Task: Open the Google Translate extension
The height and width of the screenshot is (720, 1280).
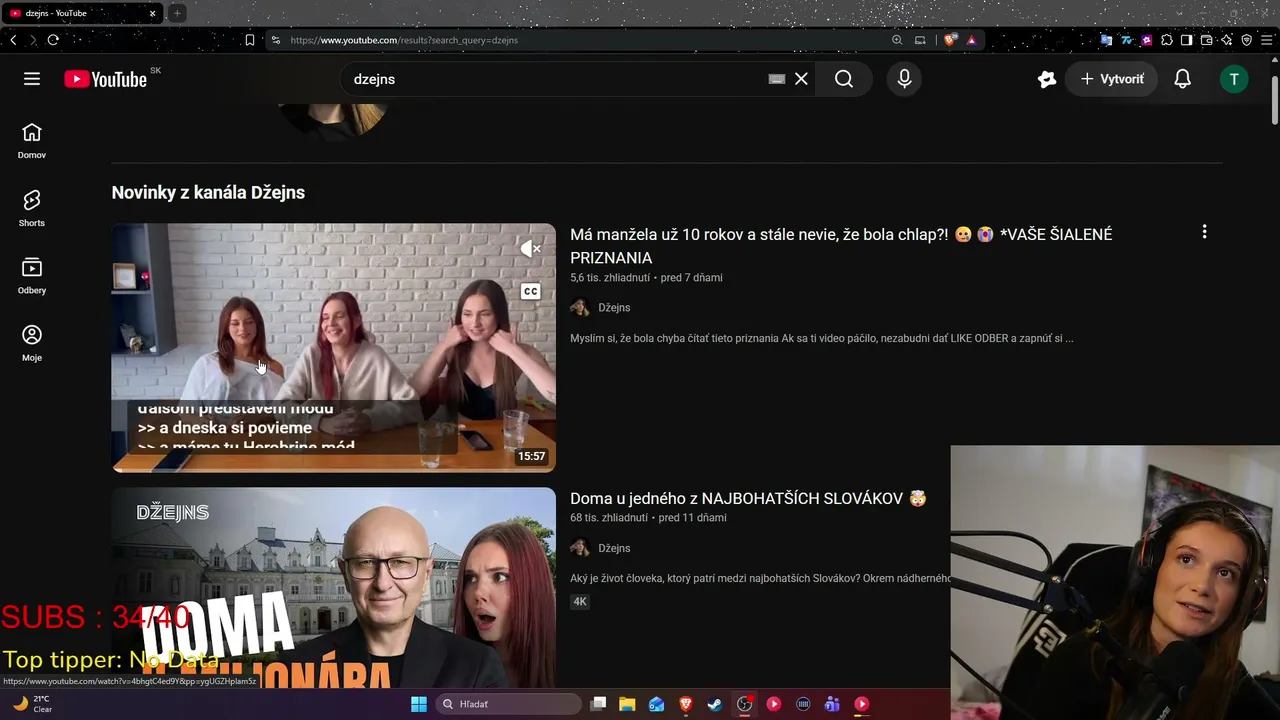Action: 1106,40
